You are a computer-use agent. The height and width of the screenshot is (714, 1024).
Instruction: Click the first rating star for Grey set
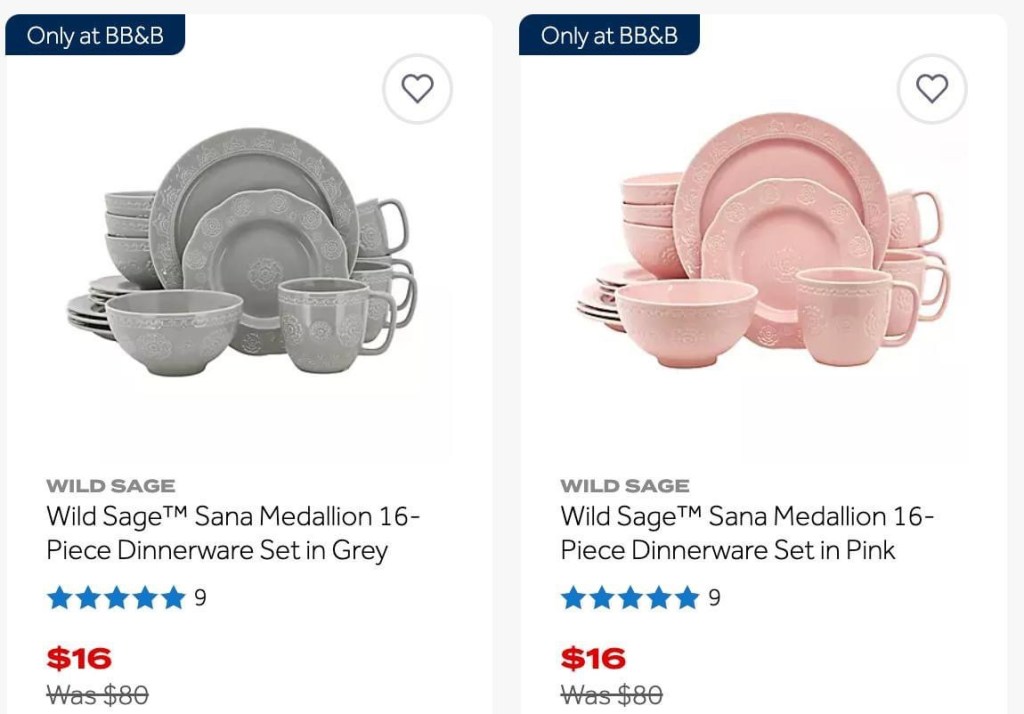tap(60, 598)
